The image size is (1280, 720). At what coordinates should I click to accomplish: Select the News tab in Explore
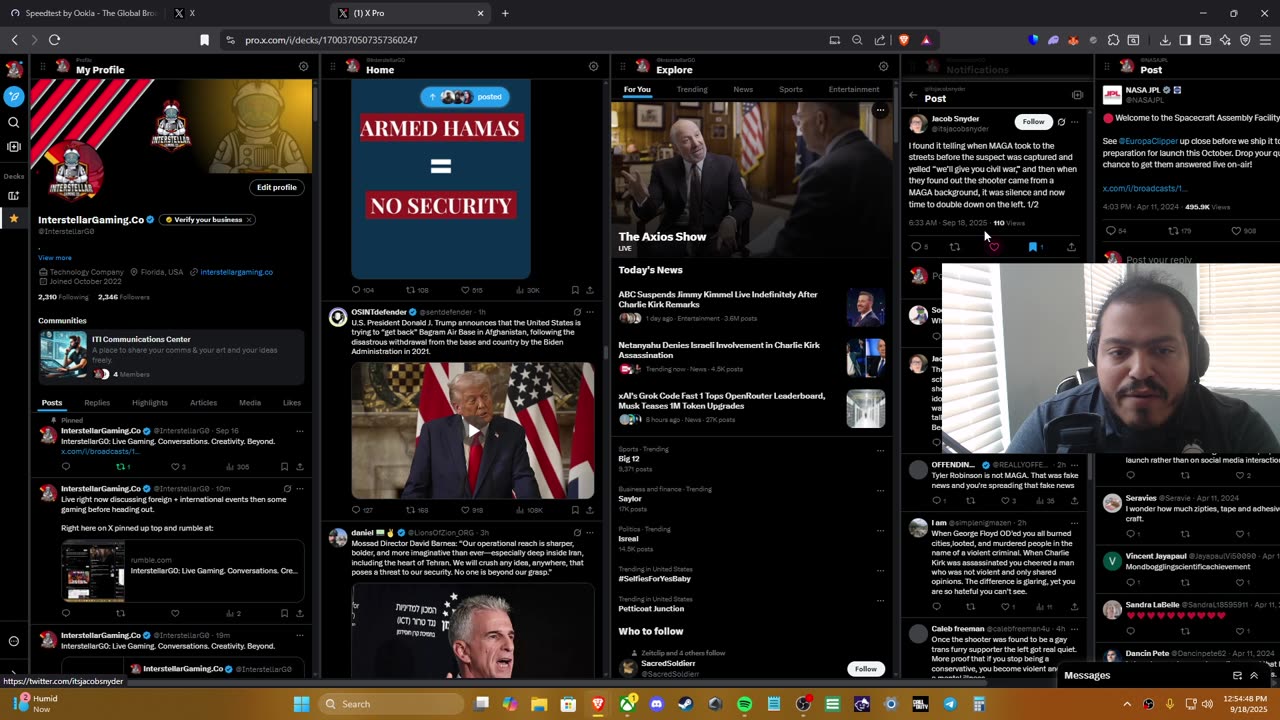743,90
